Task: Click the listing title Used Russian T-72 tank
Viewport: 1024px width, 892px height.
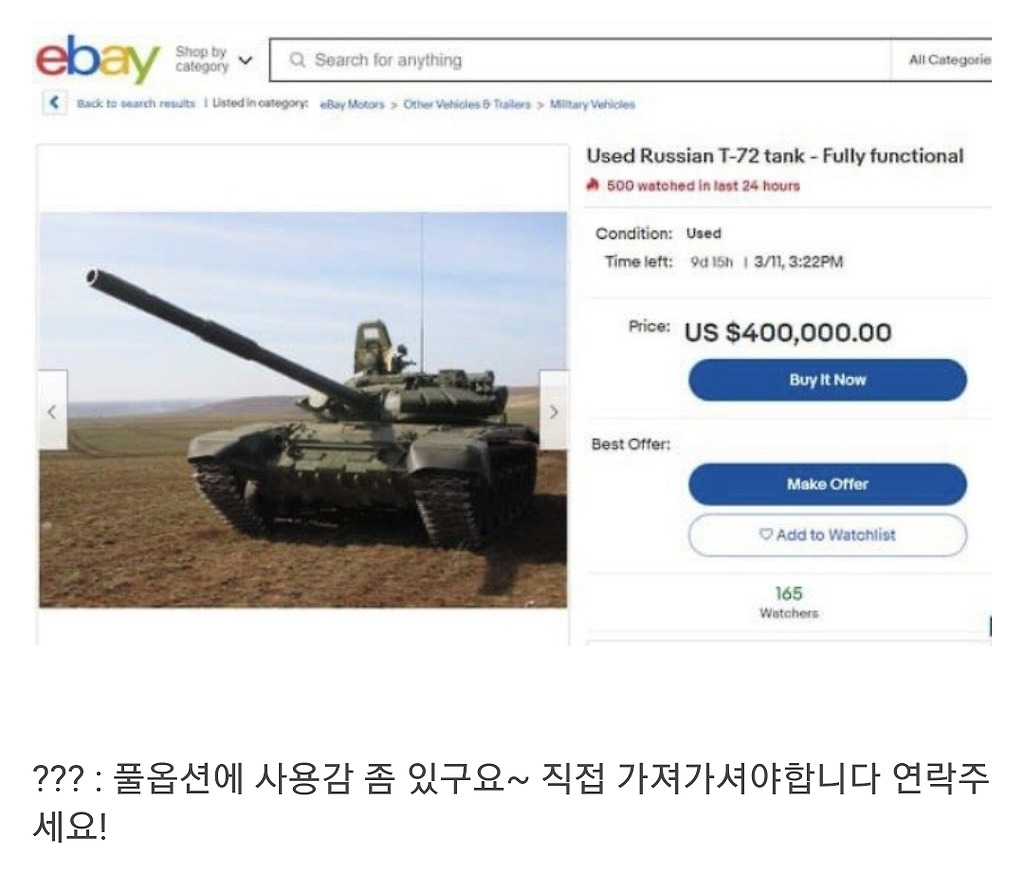Action: click(x=775, y=156)
